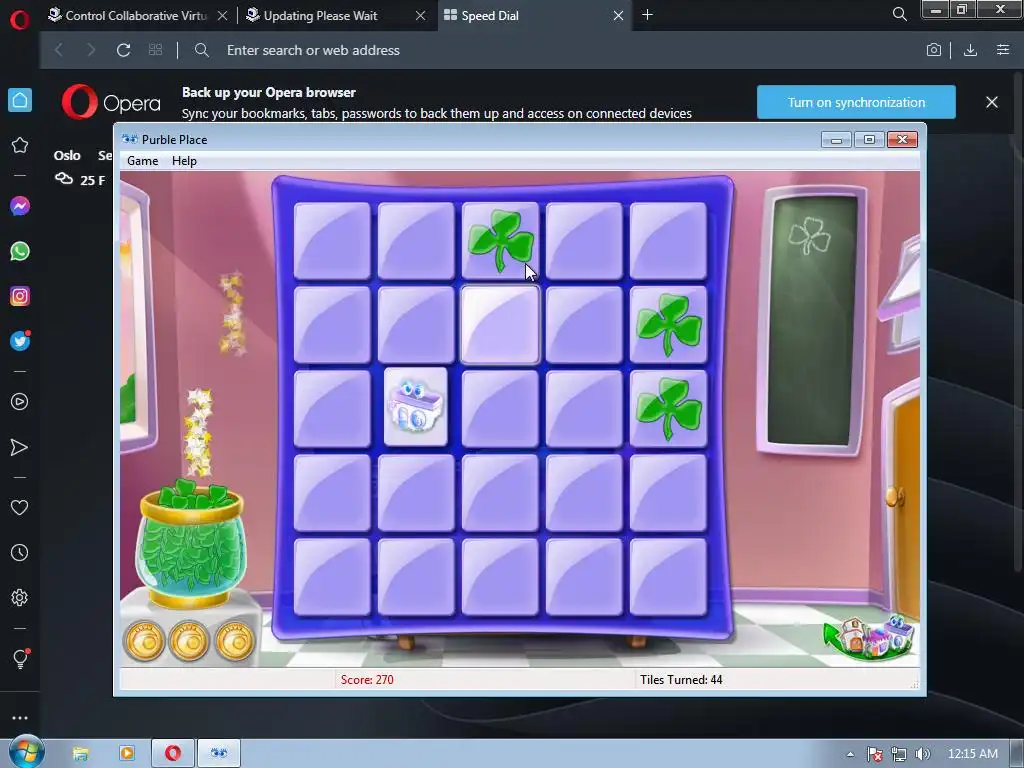This screenshot has height=768, width=1024.
Task: Switch to Opera in the taskbar
Action: [x=172, y=754]
